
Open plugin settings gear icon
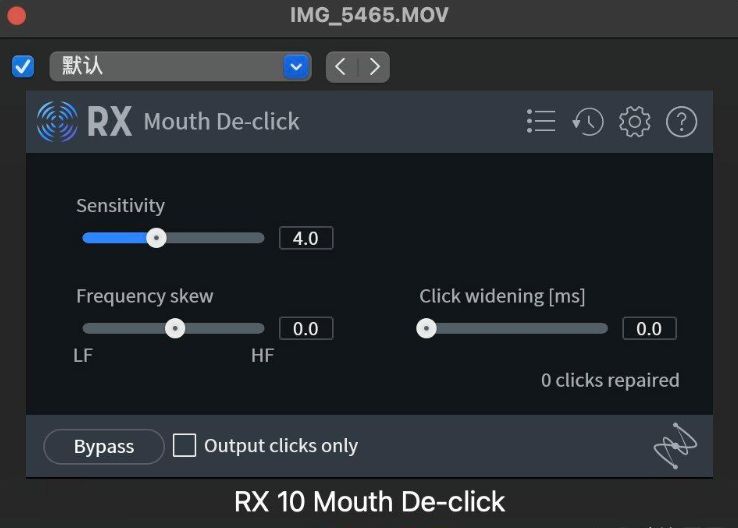pyautogui.click(x=635, y=122)
